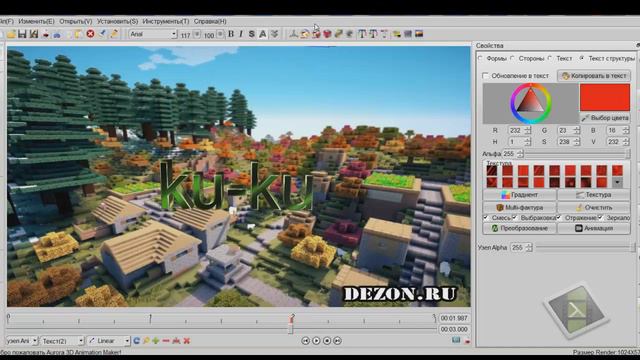Open the Справка(H) menu
640x360 pixels.
coord(210,21)
